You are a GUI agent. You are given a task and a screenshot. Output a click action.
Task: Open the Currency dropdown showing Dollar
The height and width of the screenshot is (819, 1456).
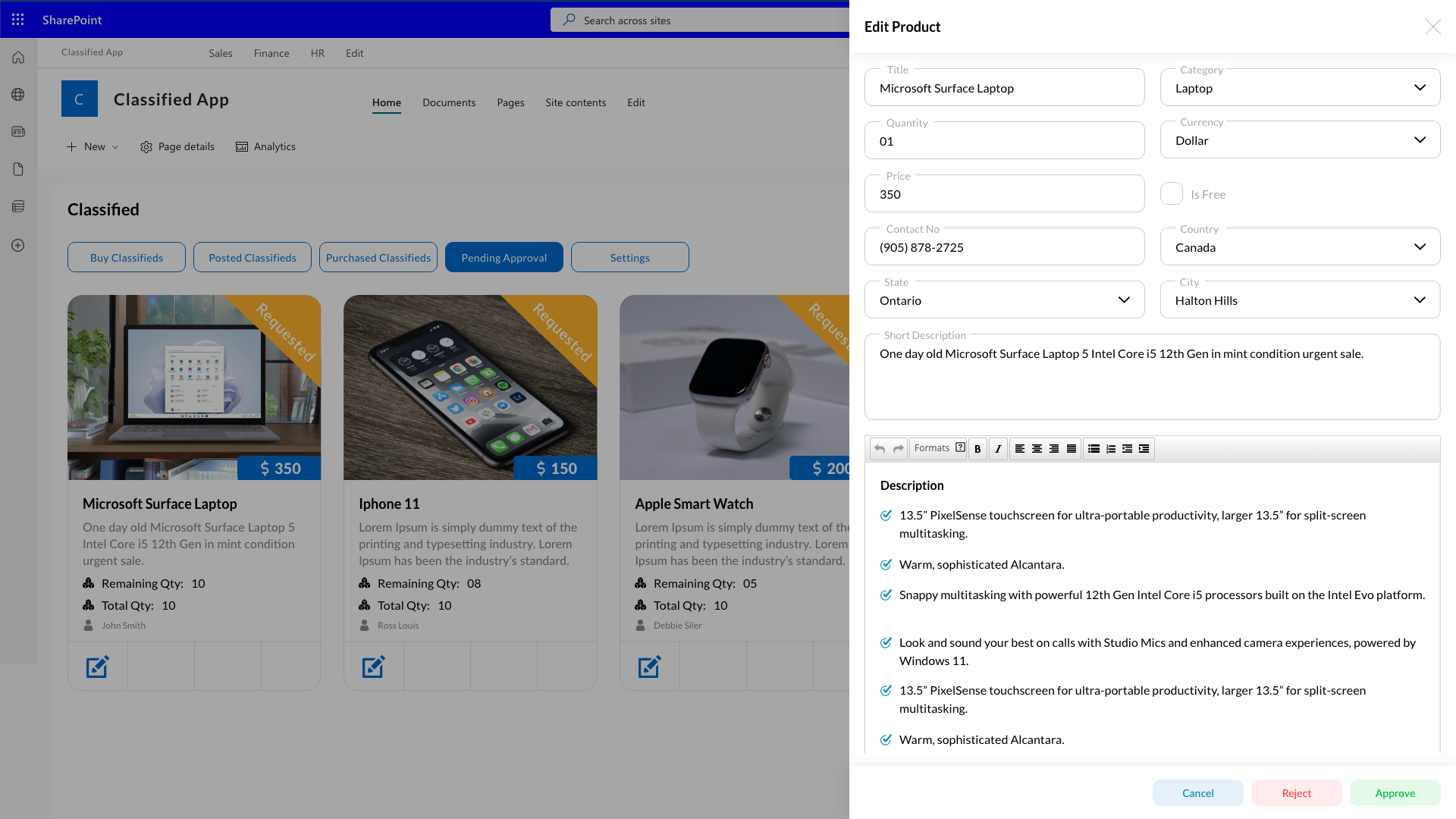(1300, 140)
